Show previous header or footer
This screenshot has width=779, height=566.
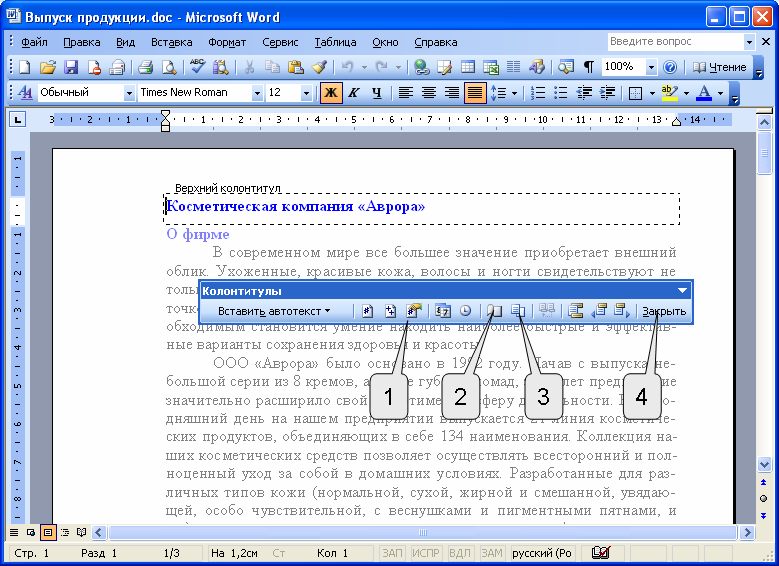tap(599, 311)
